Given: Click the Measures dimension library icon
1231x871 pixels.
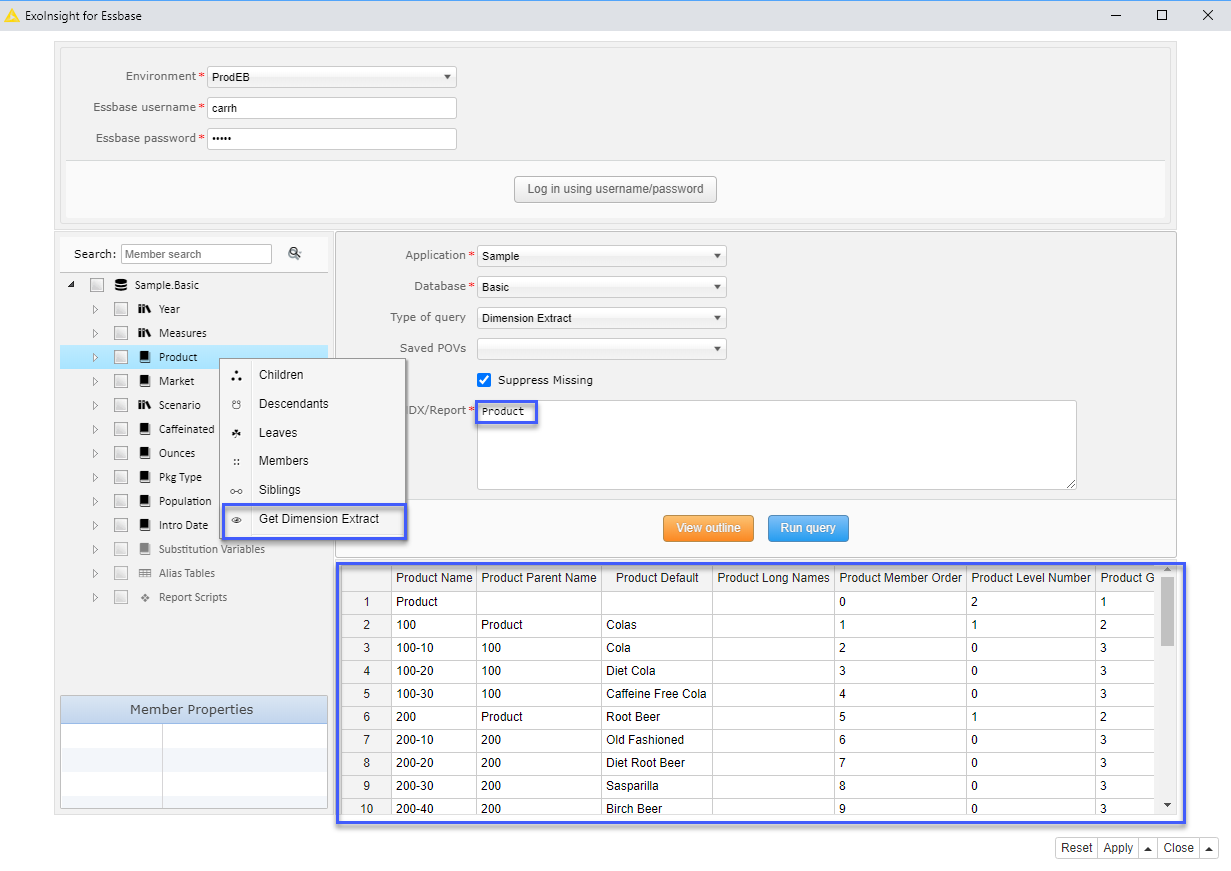Looking at the screenshot, I should tap(145, 333).
